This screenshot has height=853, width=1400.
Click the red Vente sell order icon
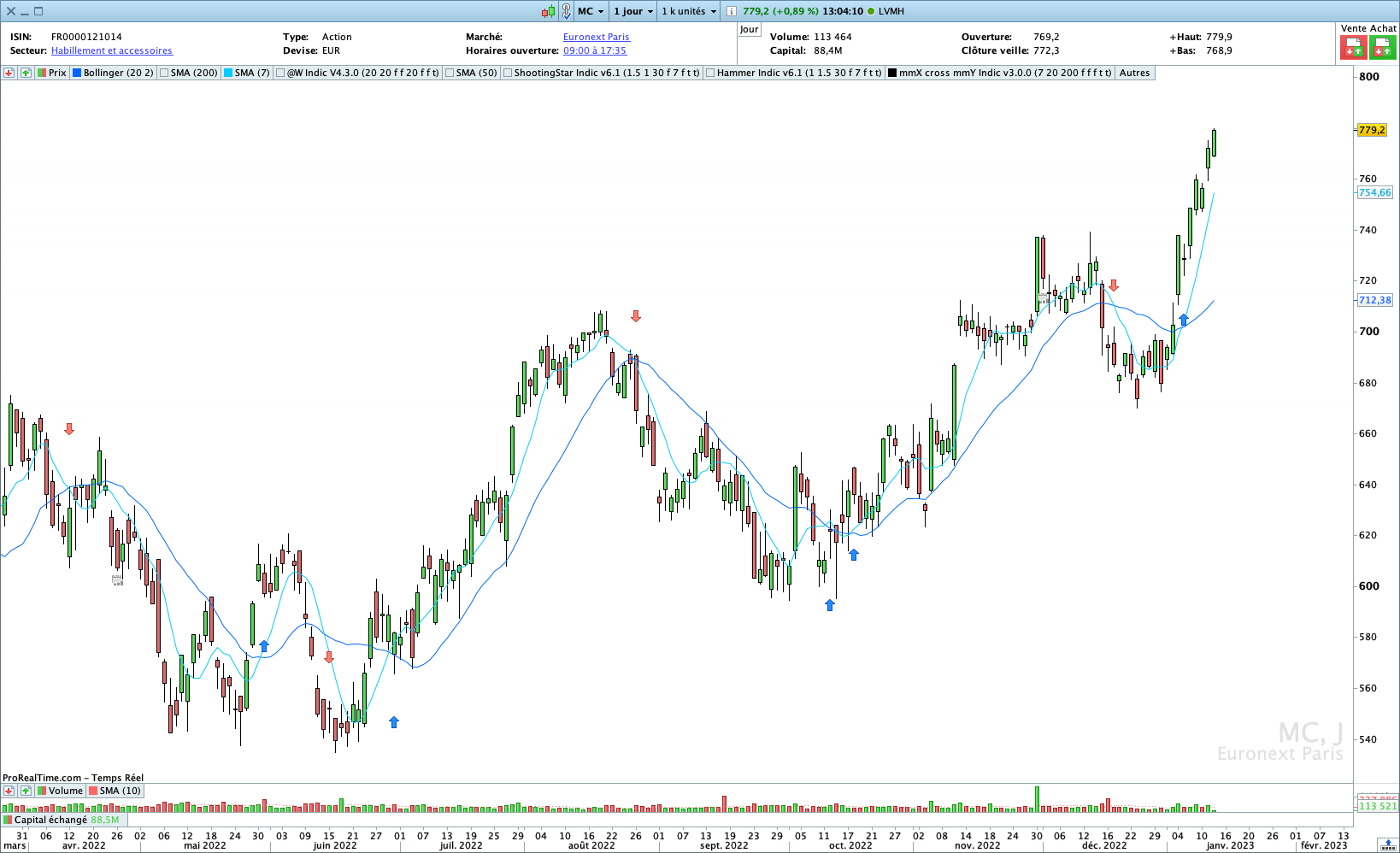pyautogui.click(x=1354, y=48)
